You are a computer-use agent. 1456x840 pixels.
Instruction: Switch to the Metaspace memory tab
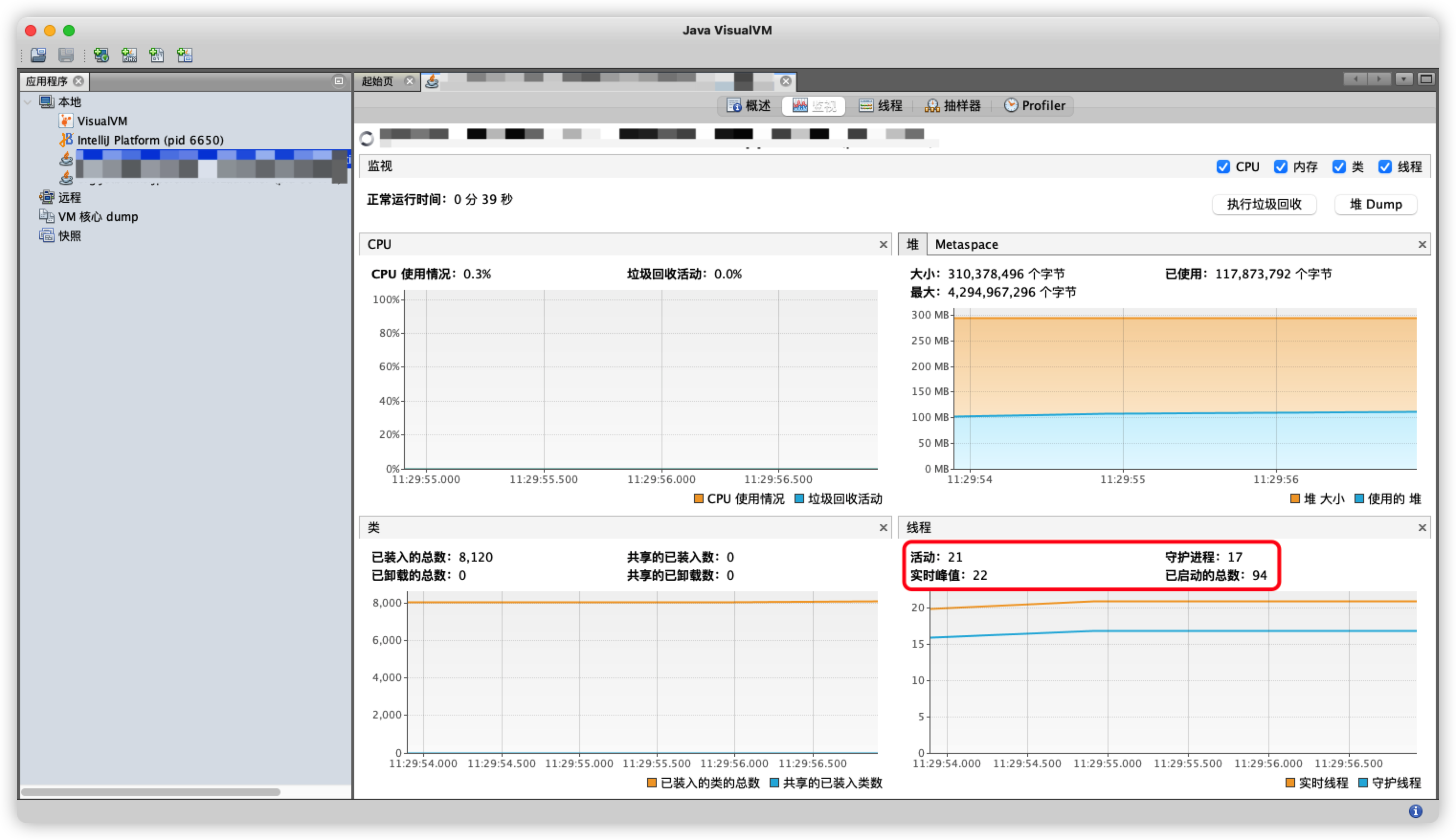966,244
